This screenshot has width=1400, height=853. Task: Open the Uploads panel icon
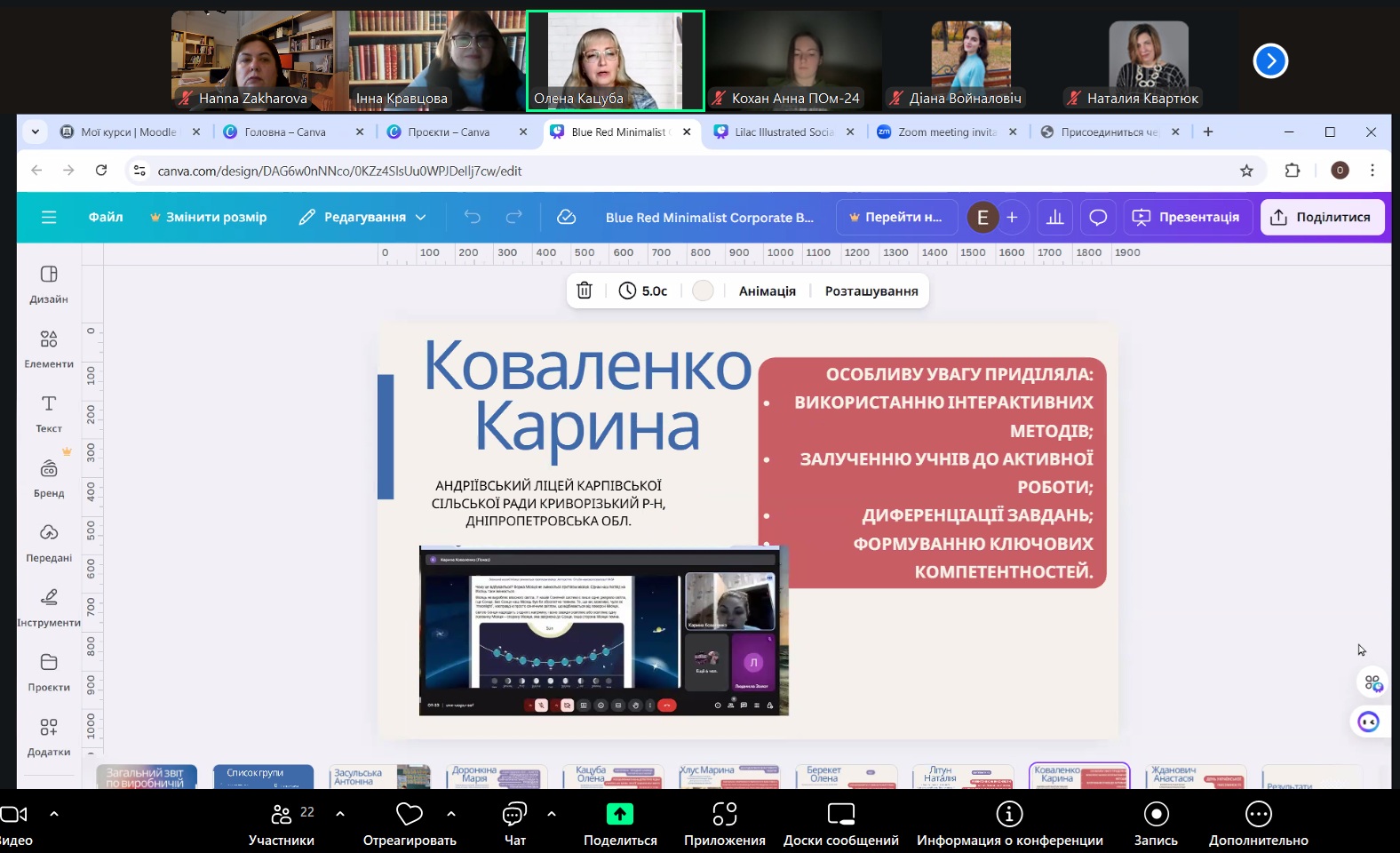(x=49, y=542)
